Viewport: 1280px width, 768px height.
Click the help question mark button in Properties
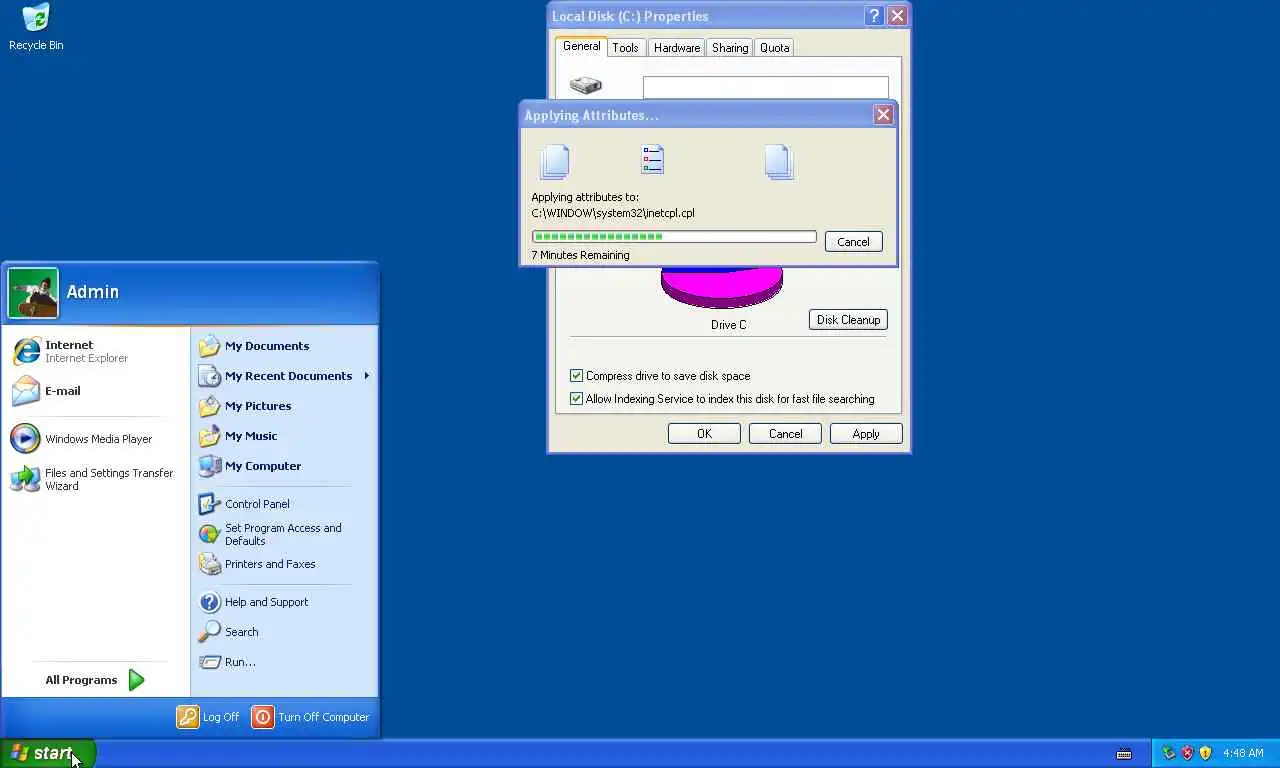pos(873,16)
